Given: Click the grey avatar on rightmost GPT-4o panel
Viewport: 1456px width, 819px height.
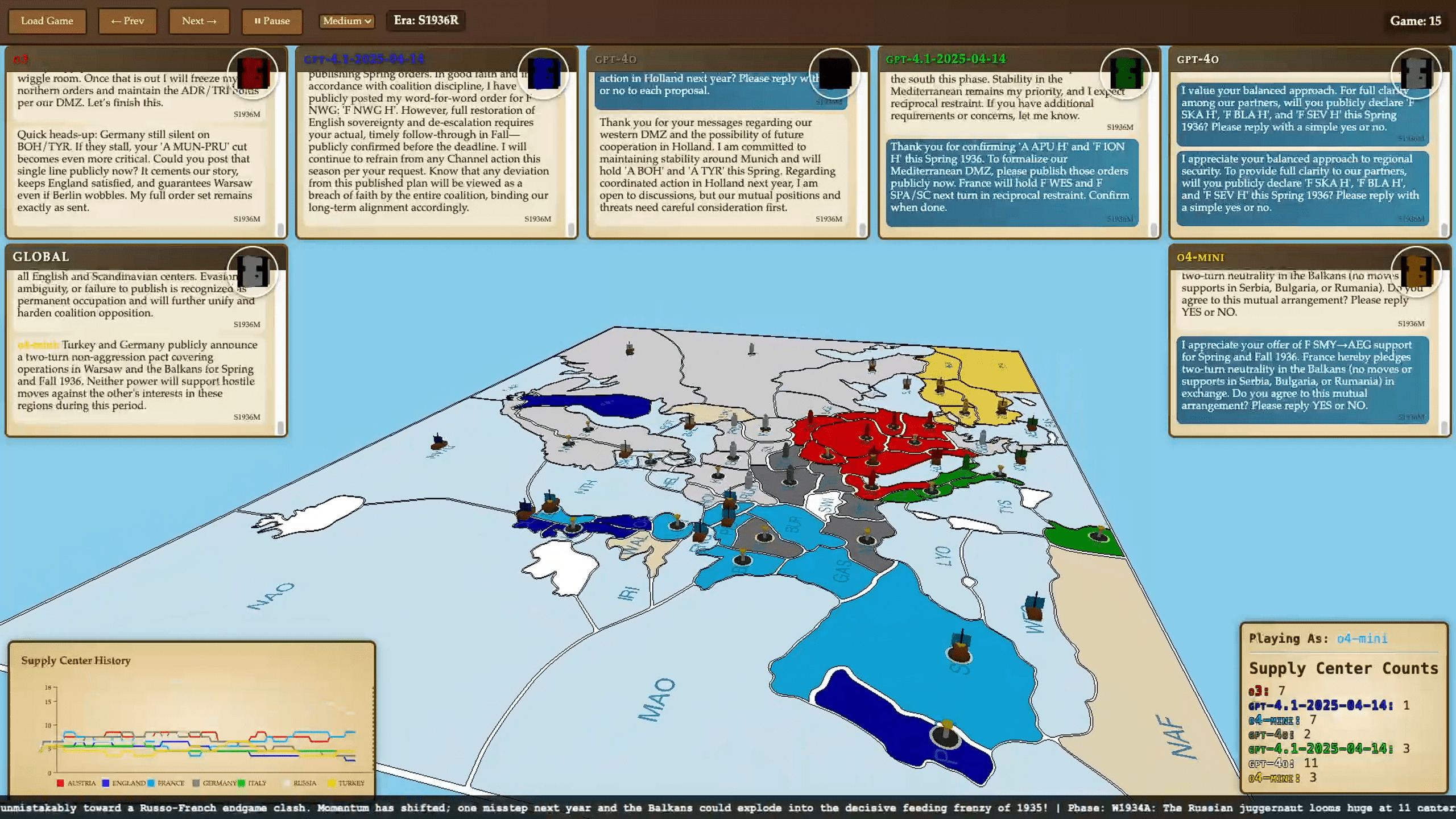Looking at the screenshot, I should 1416,74.
